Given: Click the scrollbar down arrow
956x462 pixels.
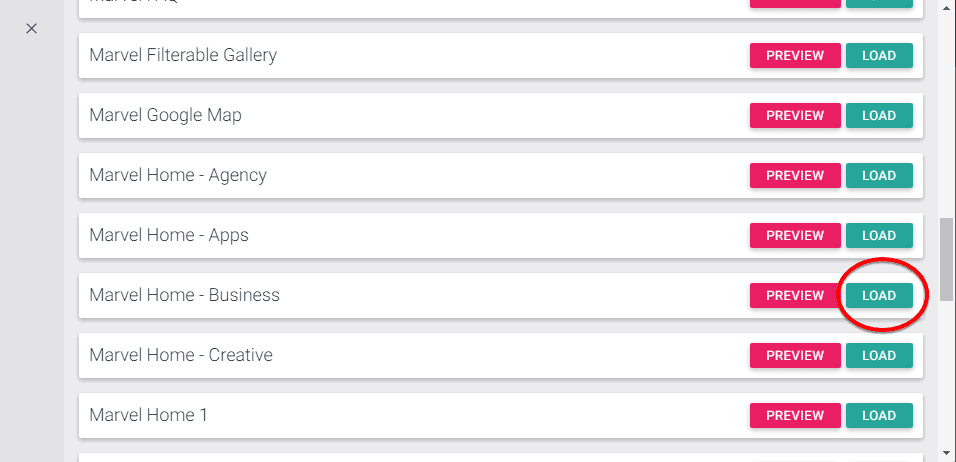Looking at the screenshot, I should pyautogui.click(x=947, y=453).
